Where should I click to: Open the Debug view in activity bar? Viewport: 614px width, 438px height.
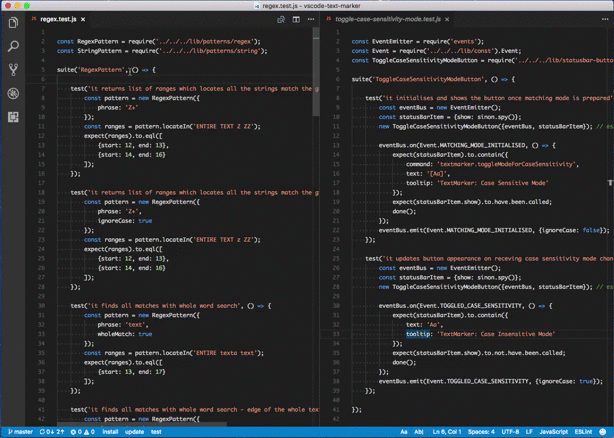click(x=13, y=94)
